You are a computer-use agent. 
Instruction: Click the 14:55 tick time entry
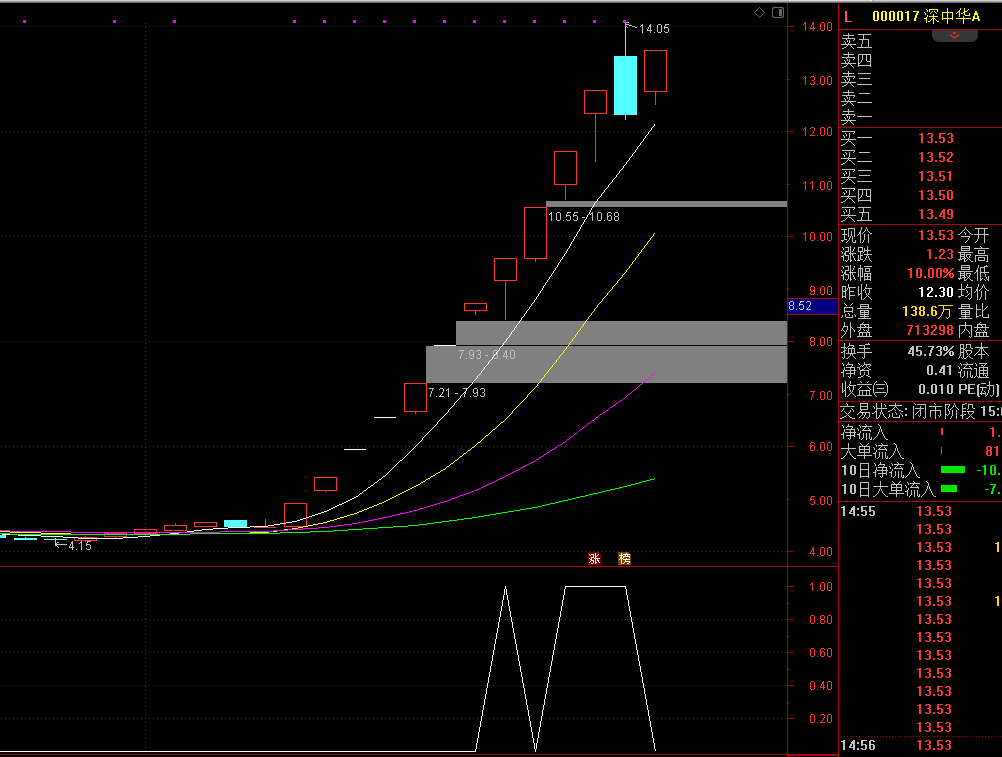(858, 511)
